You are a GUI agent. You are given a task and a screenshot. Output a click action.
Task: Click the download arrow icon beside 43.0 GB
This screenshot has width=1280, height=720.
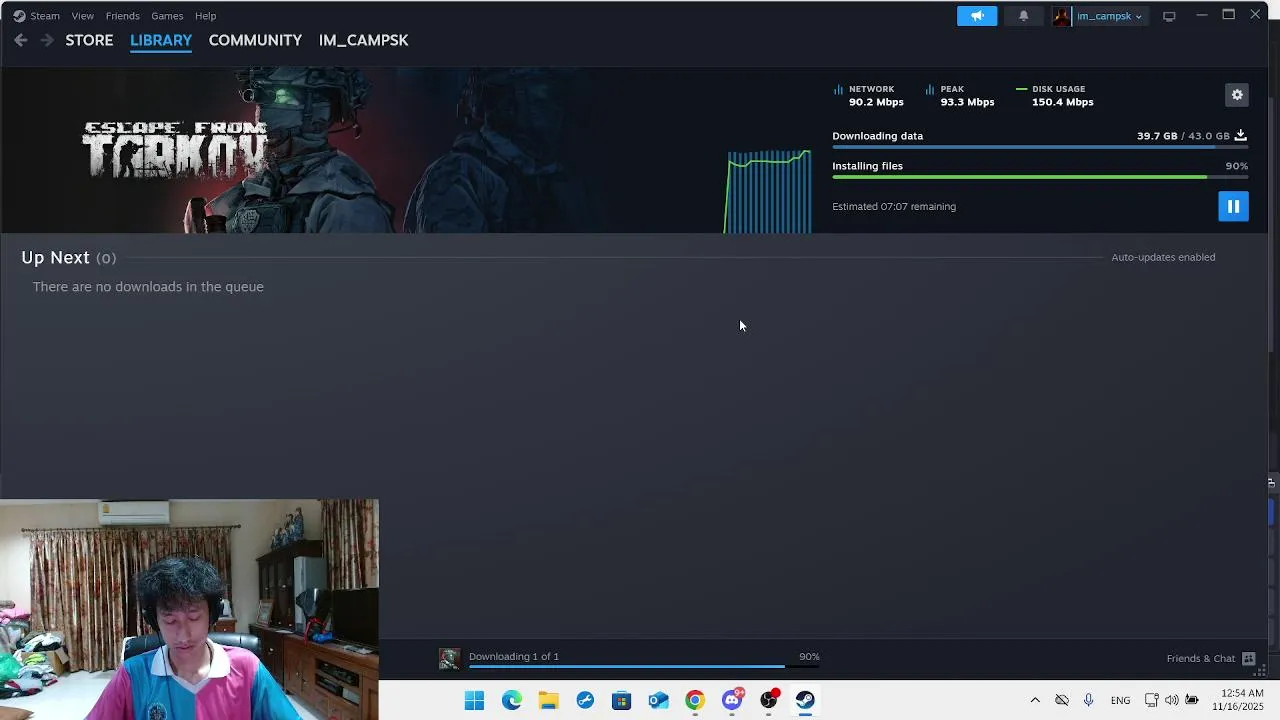(x=1241, y=135)
